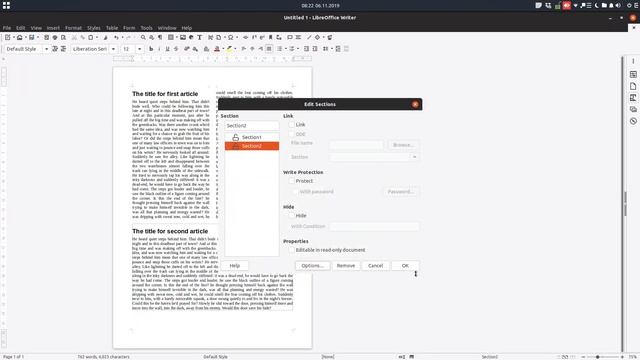The width and height of the screenshot is (640, 360).
Task: Expand the Default Style paragraph dropdown
Action: [x=47, y=49]
